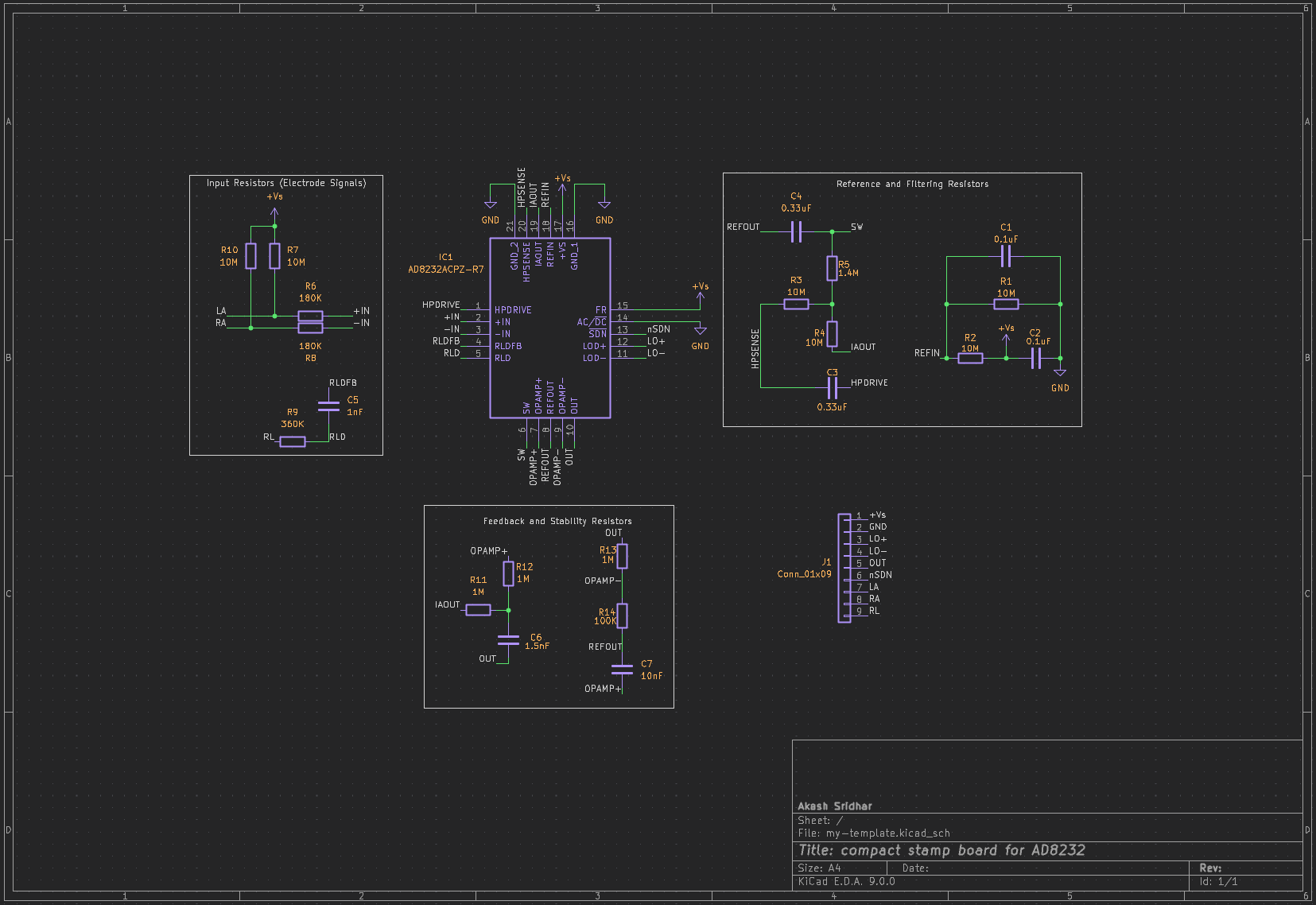Click the LA label on J1 pin 7

point(874,587)
